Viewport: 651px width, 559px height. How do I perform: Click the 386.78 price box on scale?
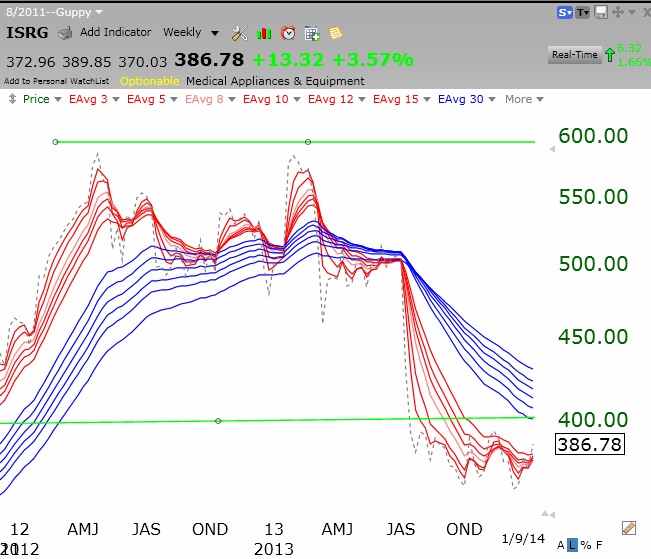point(590,444)
